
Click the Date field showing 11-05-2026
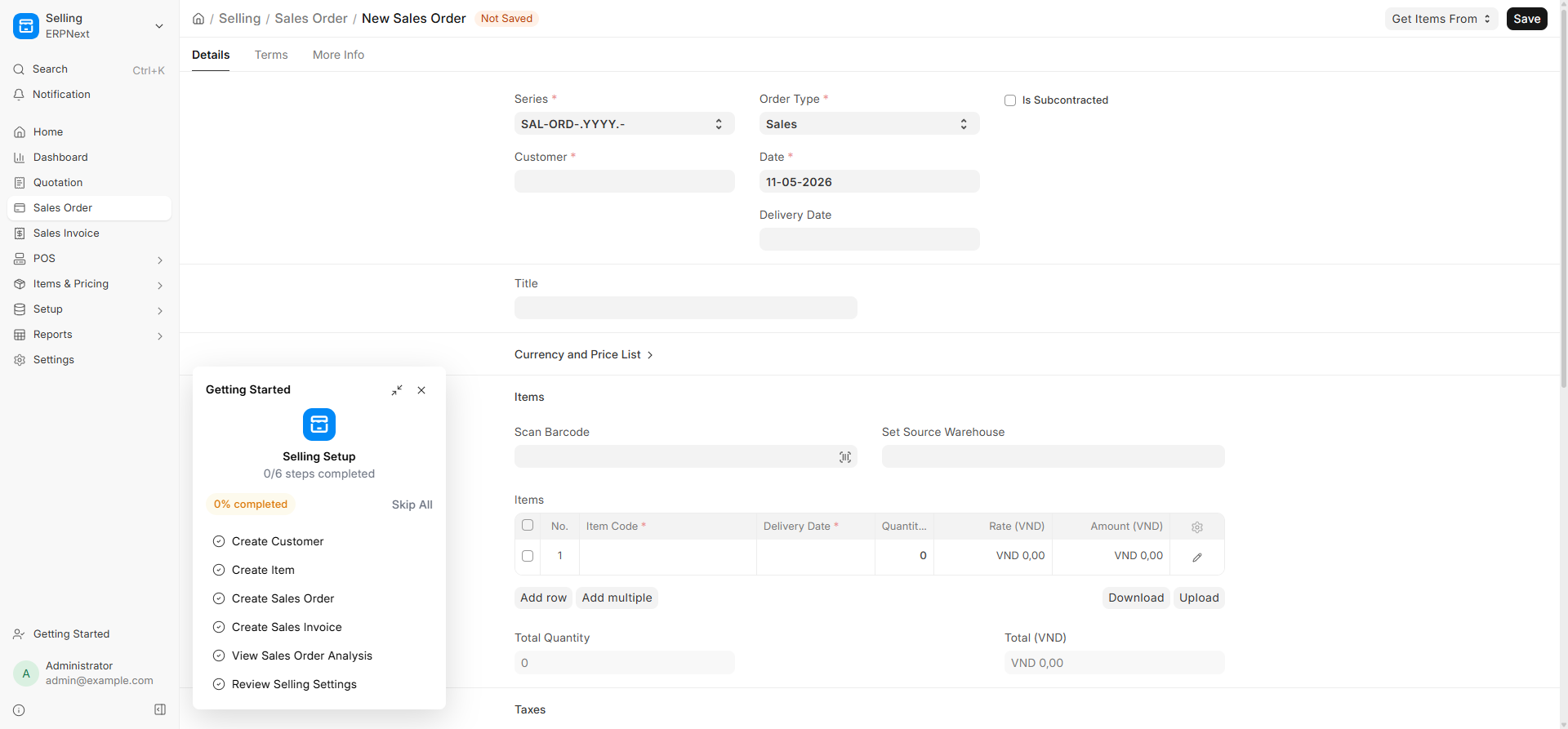click(870, 181)
